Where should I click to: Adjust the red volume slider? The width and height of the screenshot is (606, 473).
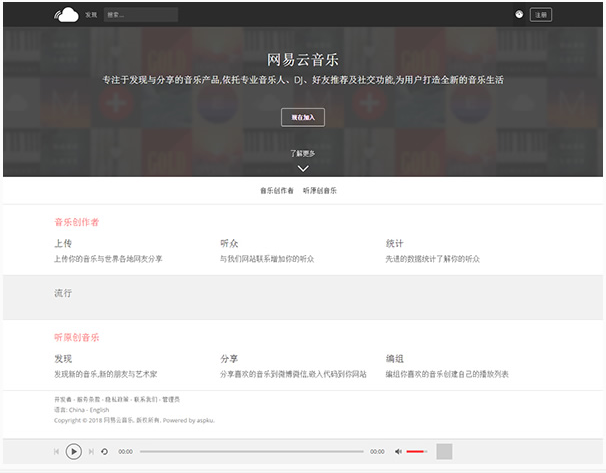[417, 451]
